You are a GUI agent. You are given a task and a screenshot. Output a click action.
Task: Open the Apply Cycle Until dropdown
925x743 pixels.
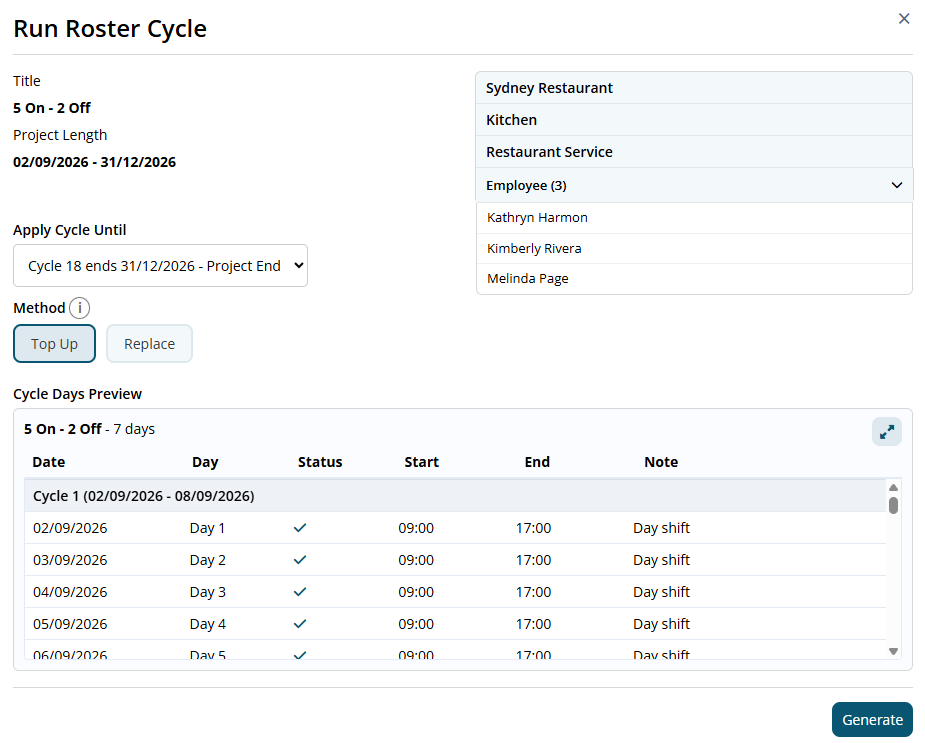point(160,266)
